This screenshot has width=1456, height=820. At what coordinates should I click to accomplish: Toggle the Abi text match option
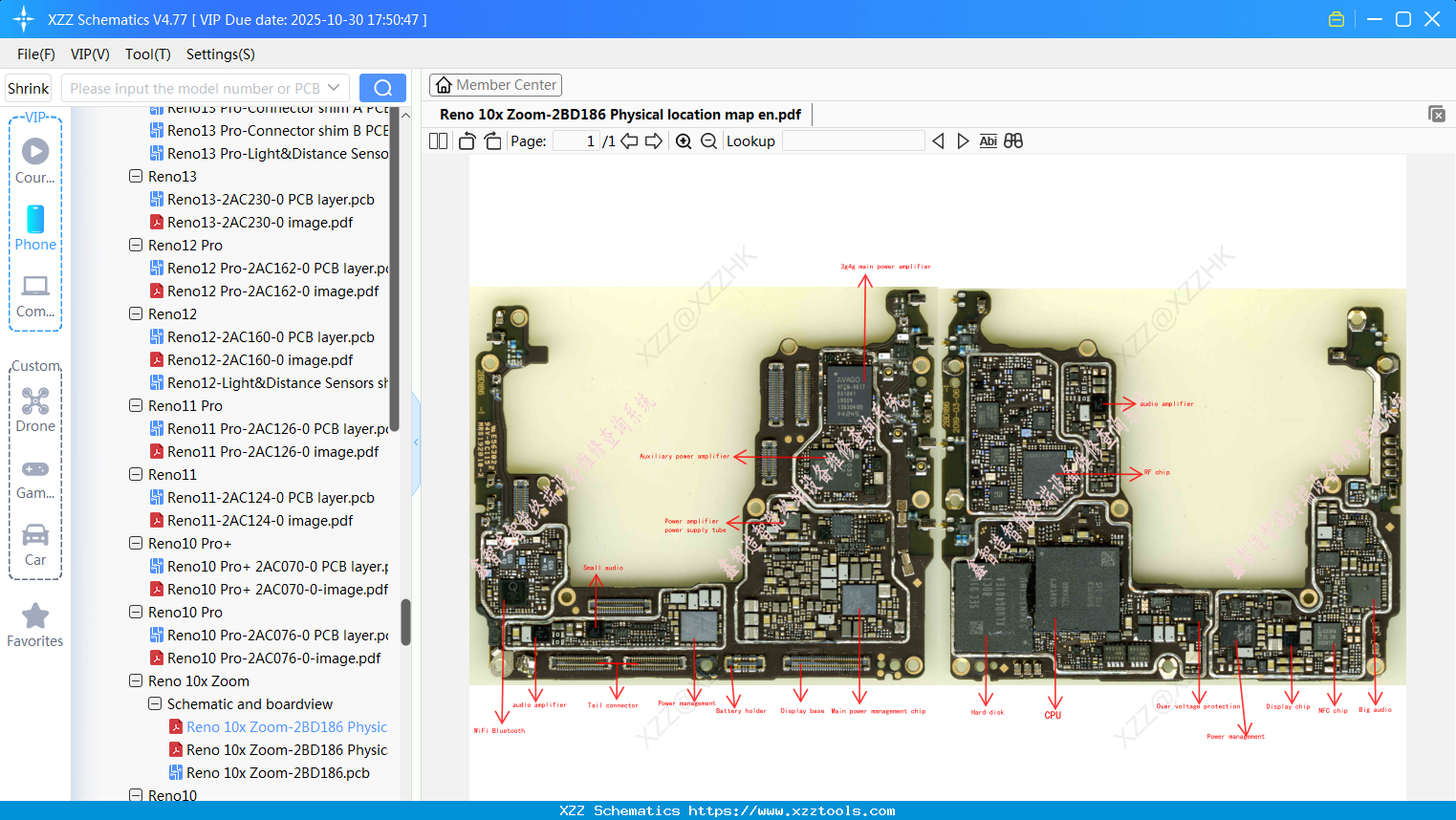tap(988, 141)
